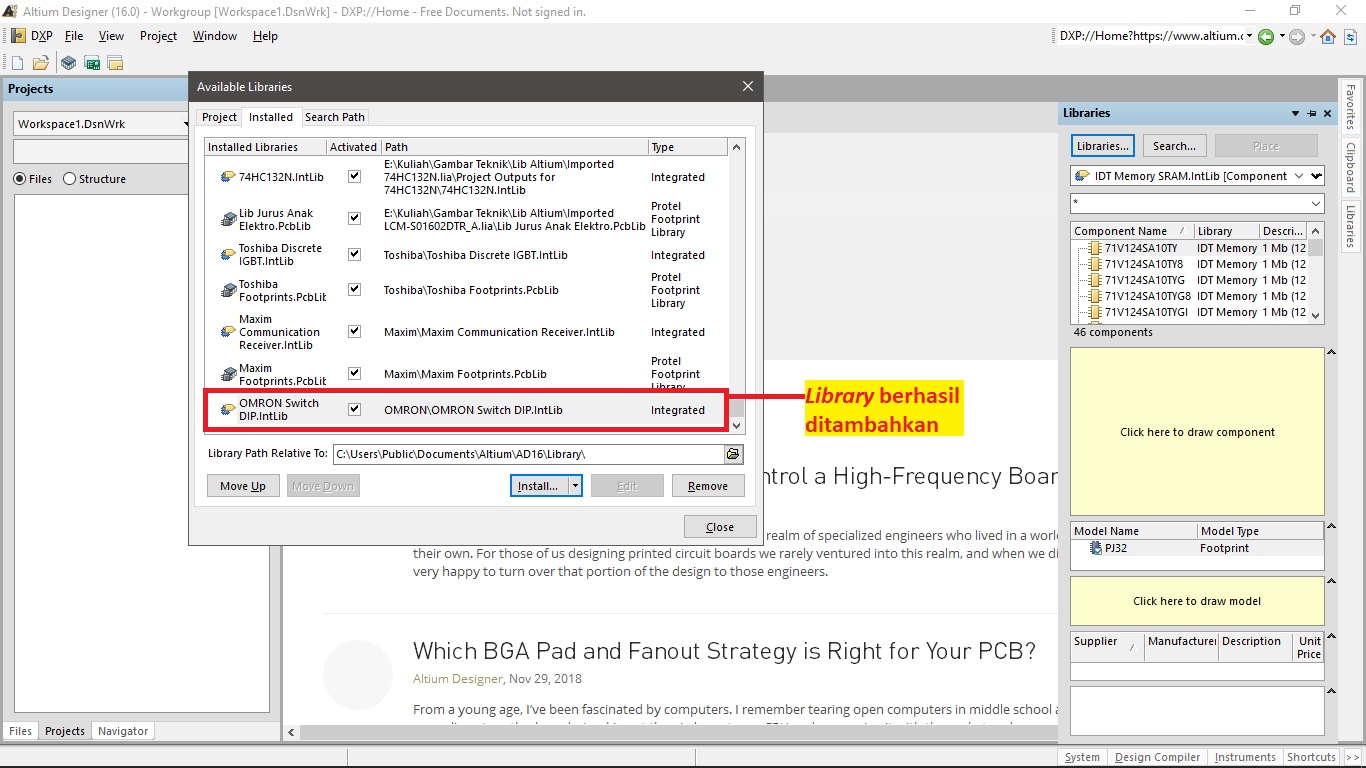Toggle Activated checkbox for Toshiba Footprints.PcbLib
This screenshot has width=1366, height=768.
[x=354, y=289]
